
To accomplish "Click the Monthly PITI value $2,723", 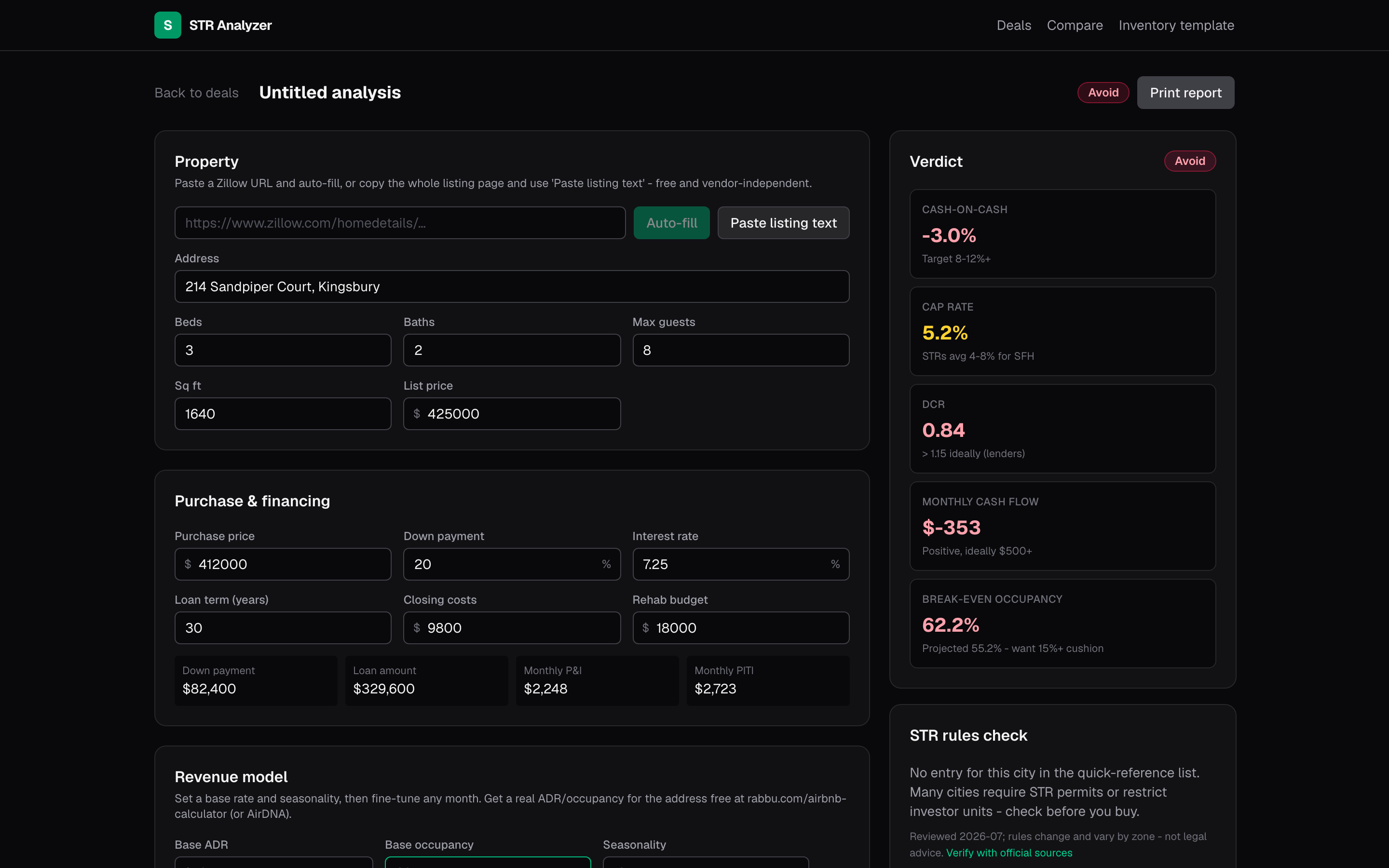I will coord(715,688).
